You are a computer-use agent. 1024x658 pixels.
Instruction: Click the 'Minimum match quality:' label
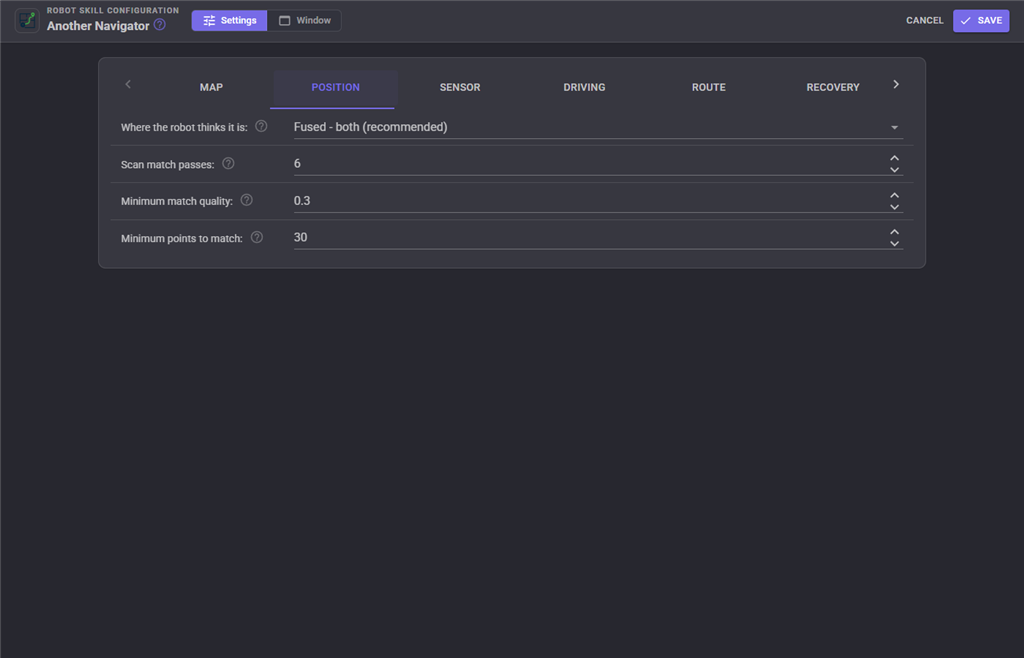click(176, 201)
